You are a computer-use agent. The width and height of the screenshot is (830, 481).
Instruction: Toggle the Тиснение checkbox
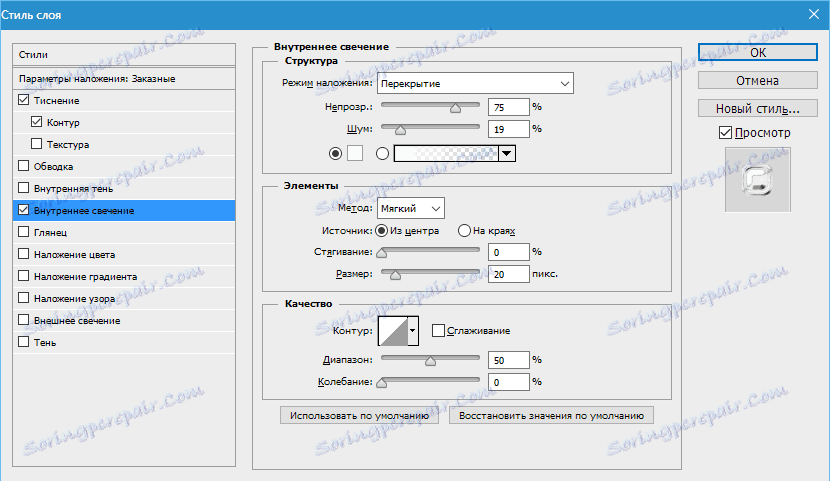pos(23,100)
